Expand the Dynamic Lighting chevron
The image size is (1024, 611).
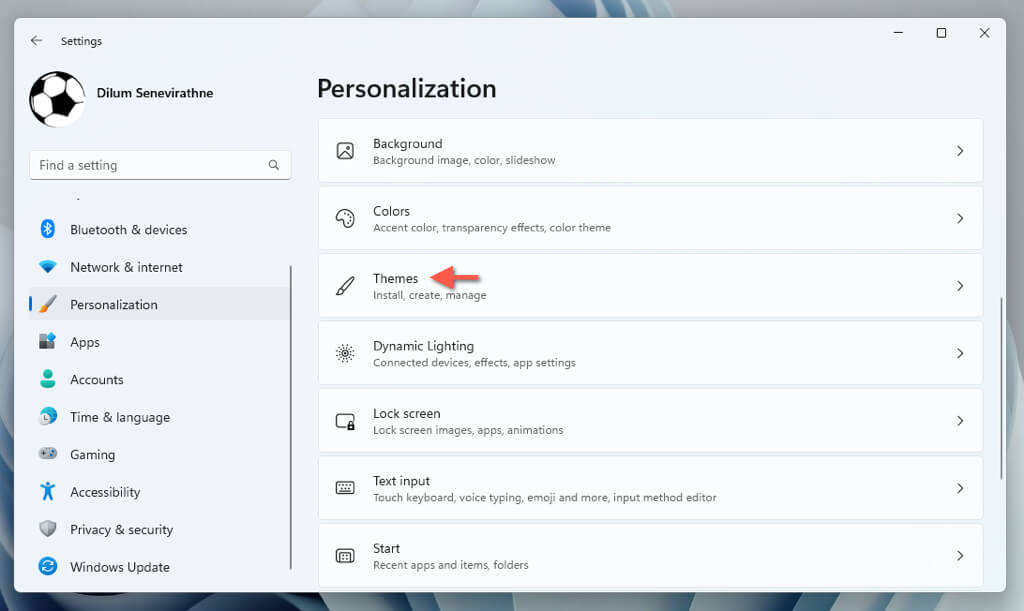pyautogui.click(x=960, y=353)
